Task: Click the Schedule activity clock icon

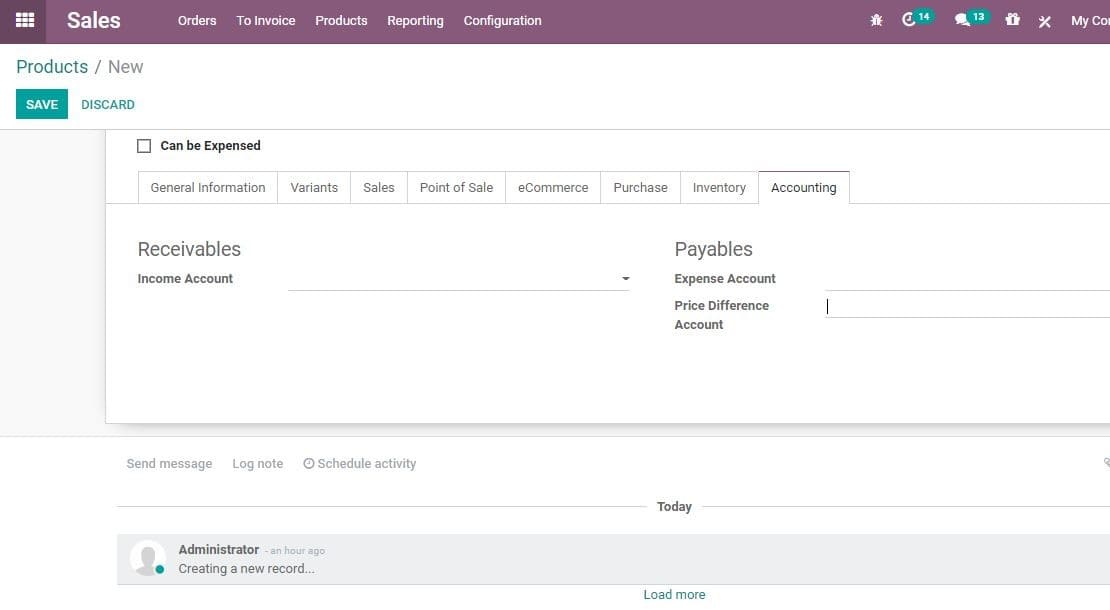Action: point(308,463)
